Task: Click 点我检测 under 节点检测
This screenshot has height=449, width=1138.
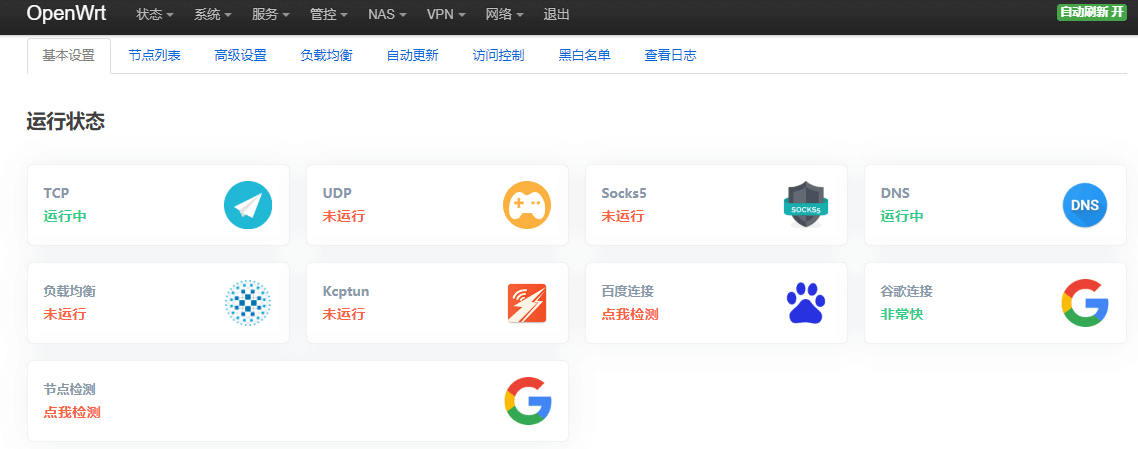Action: point(71,412)
